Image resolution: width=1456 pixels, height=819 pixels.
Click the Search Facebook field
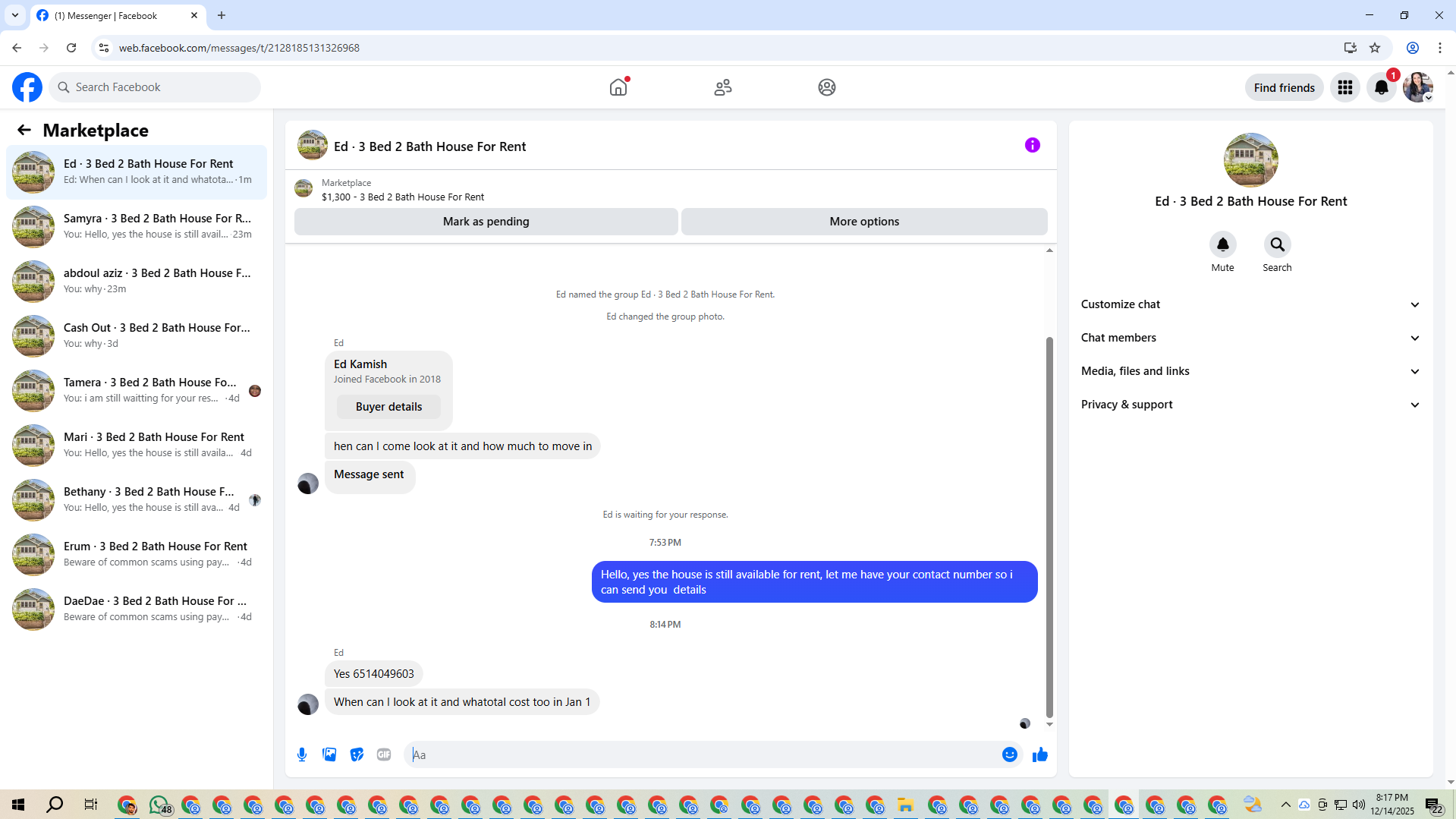click(x=155, y=87)
